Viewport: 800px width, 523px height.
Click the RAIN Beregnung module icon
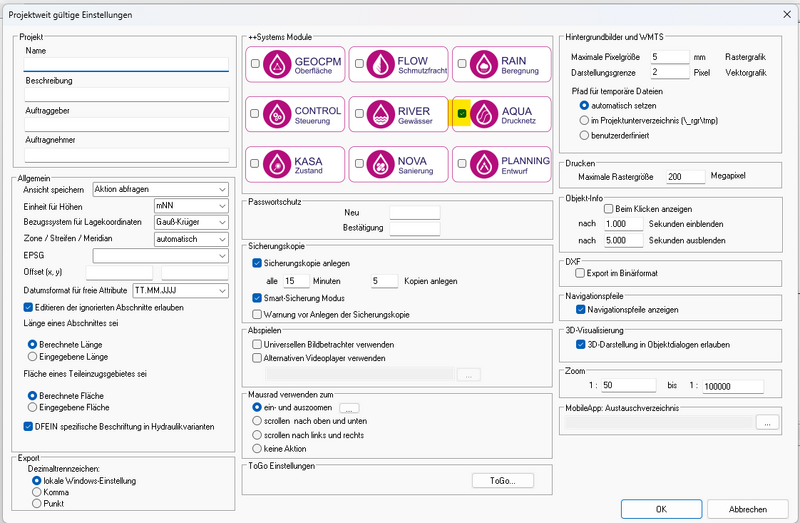click(x=484, y=64)
